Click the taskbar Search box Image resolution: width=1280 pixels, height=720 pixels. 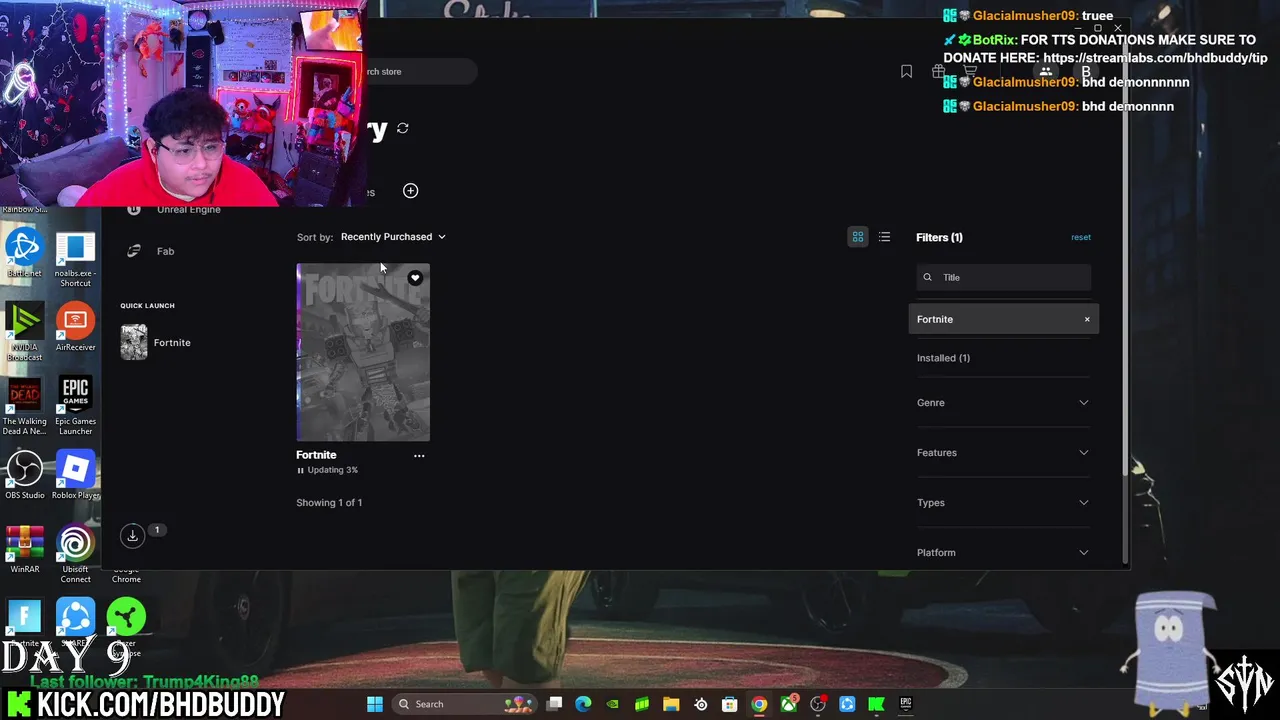point(465,704)
